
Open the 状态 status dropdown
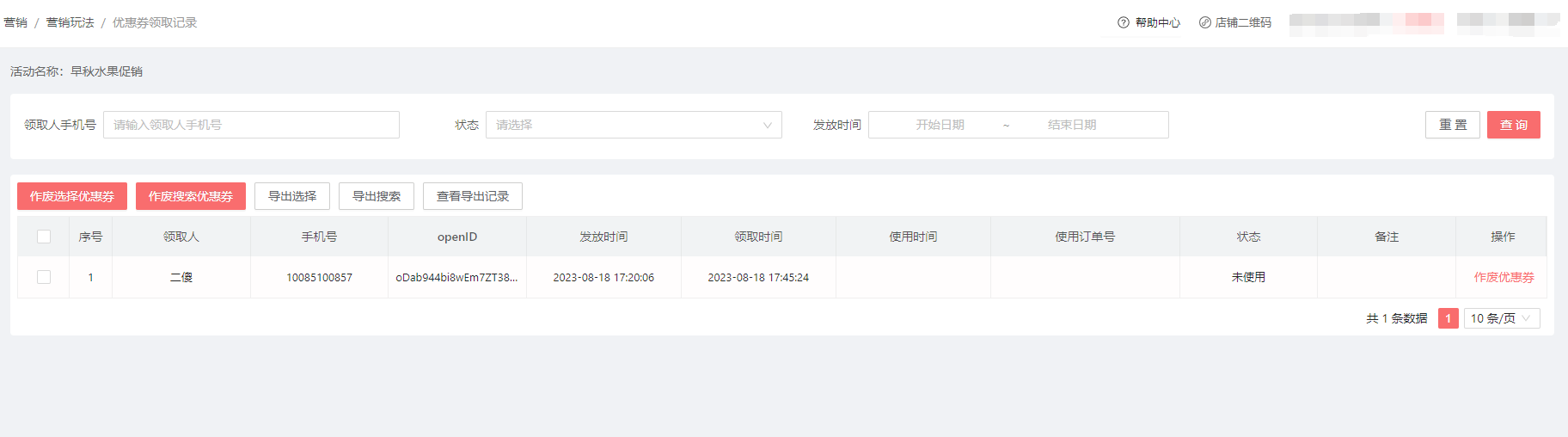[633, 125]
